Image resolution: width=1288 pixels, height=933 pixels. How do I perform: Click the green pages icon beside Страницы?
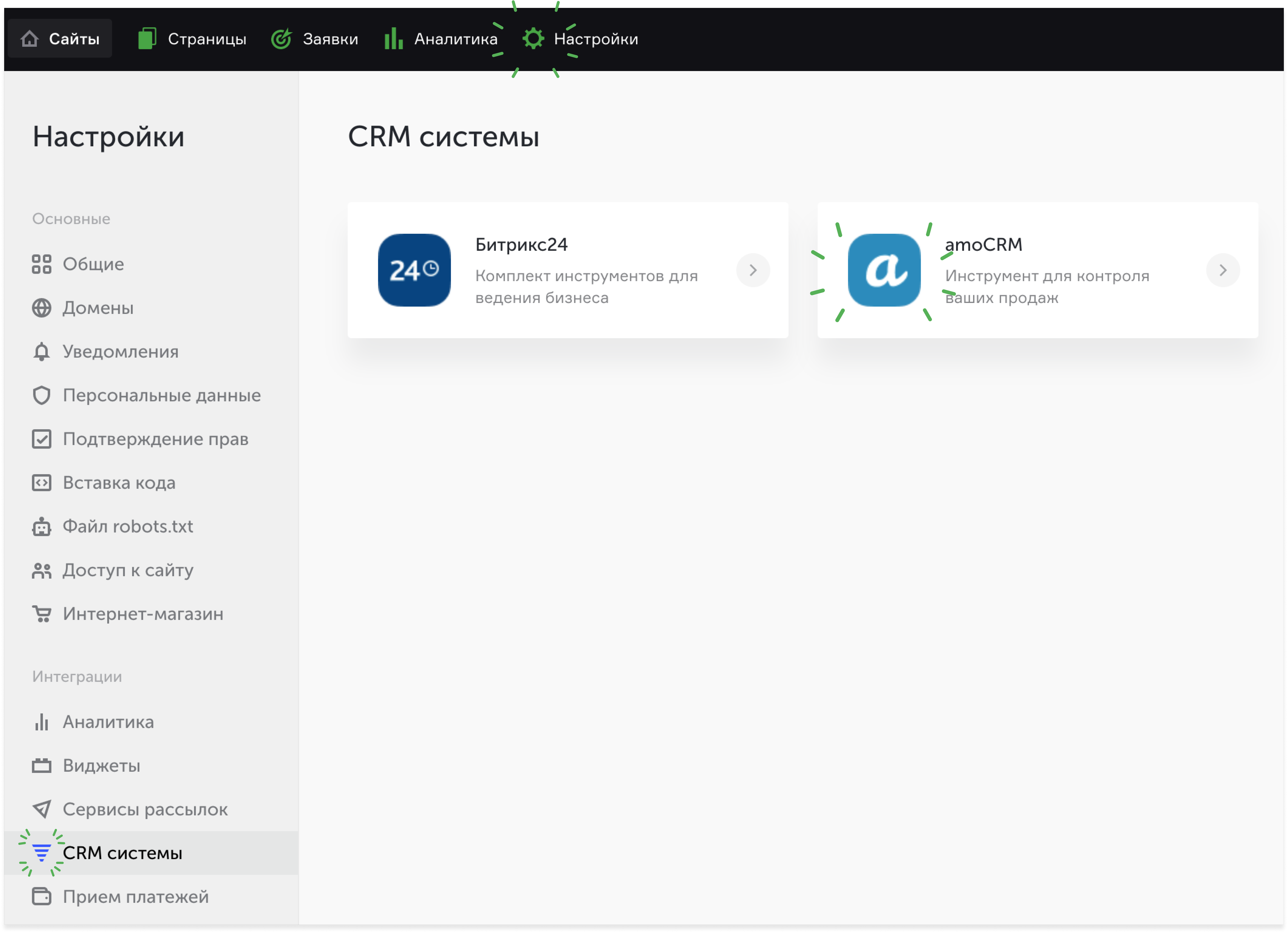pos(147,39)
